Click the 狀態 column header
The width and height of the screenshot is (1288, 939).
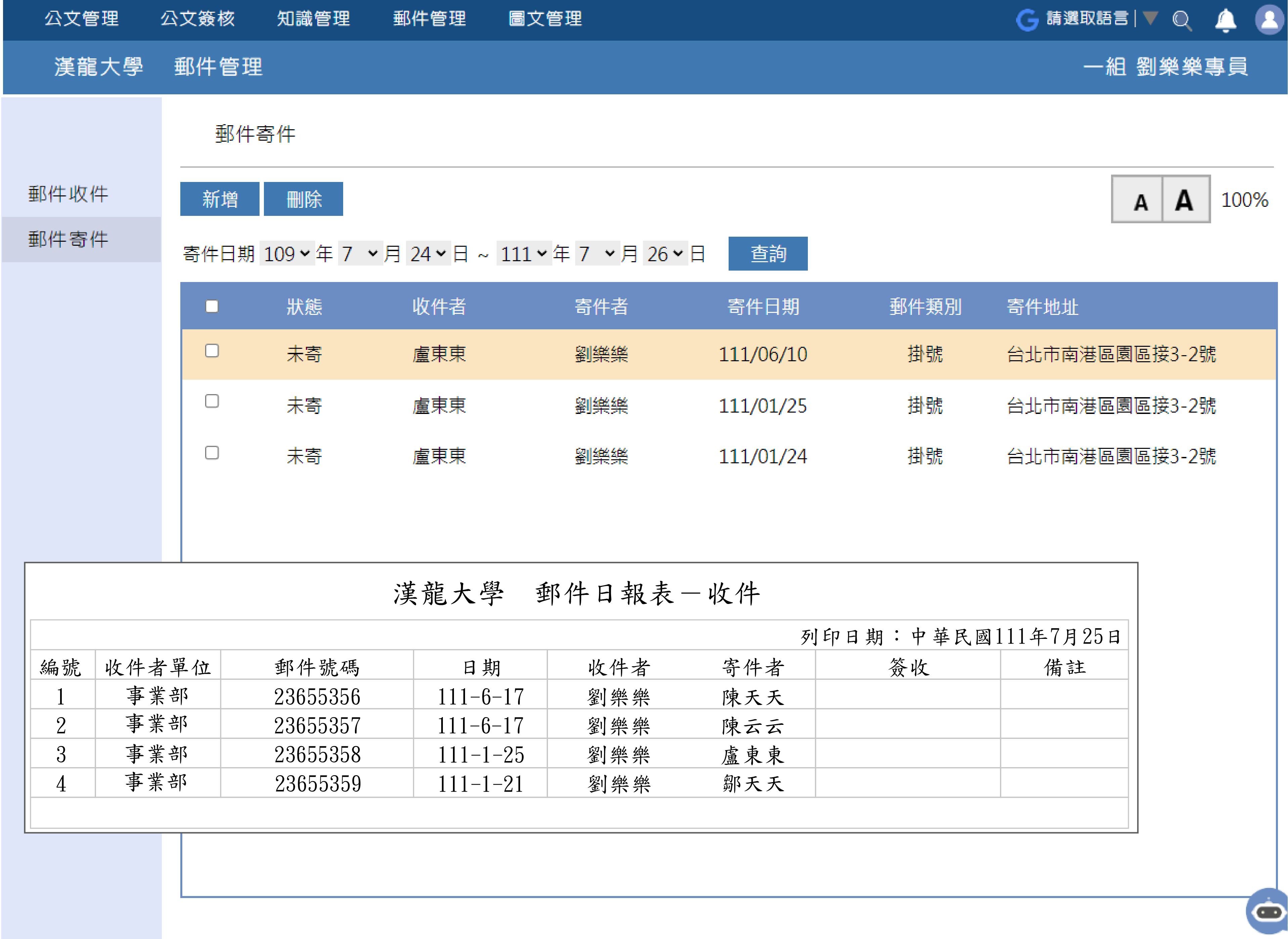[x=304, y=307]
